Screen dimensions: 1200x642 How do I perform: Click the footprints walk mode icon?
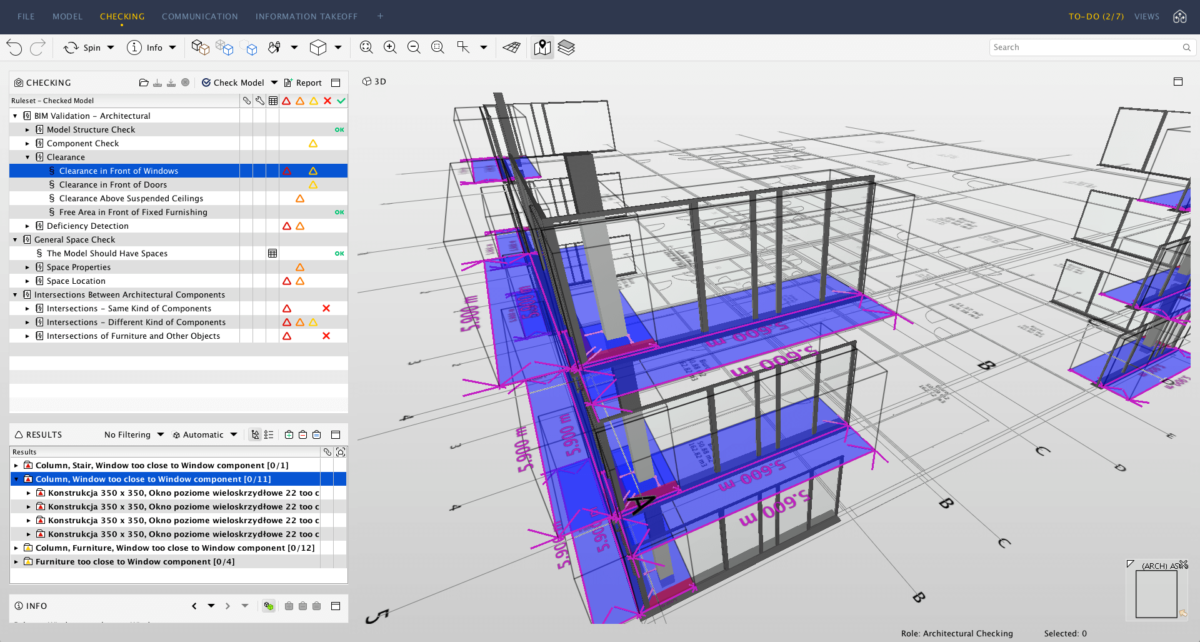tap(274, 47)
